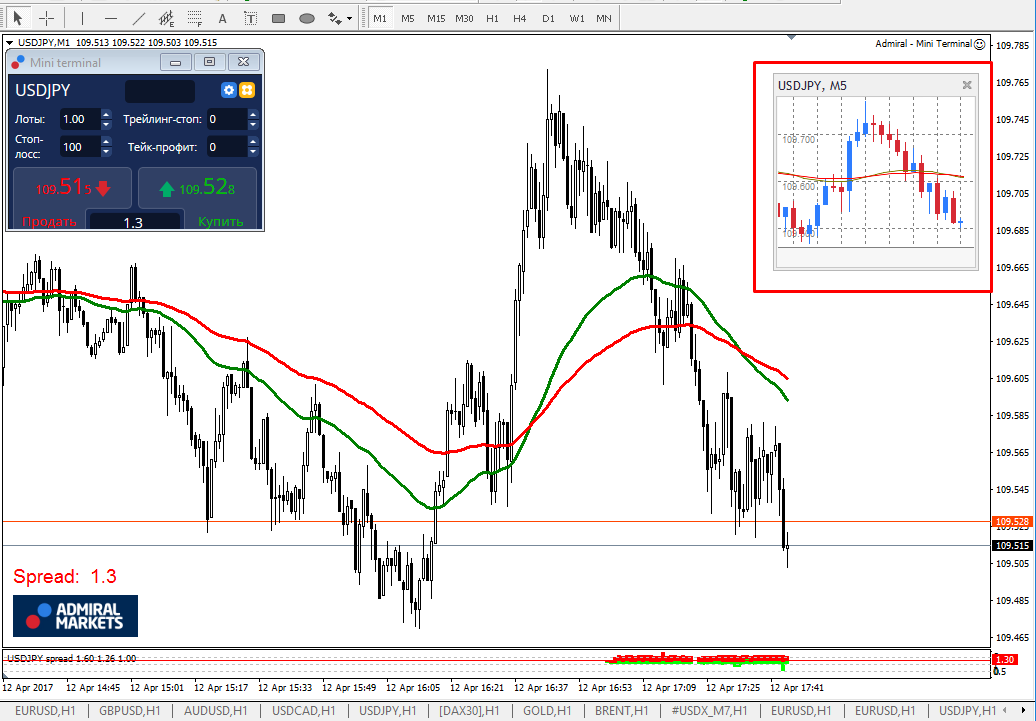Click the Admiral - Mini Terminal smiley icon
1036x721 pixels.
(980, 44)
